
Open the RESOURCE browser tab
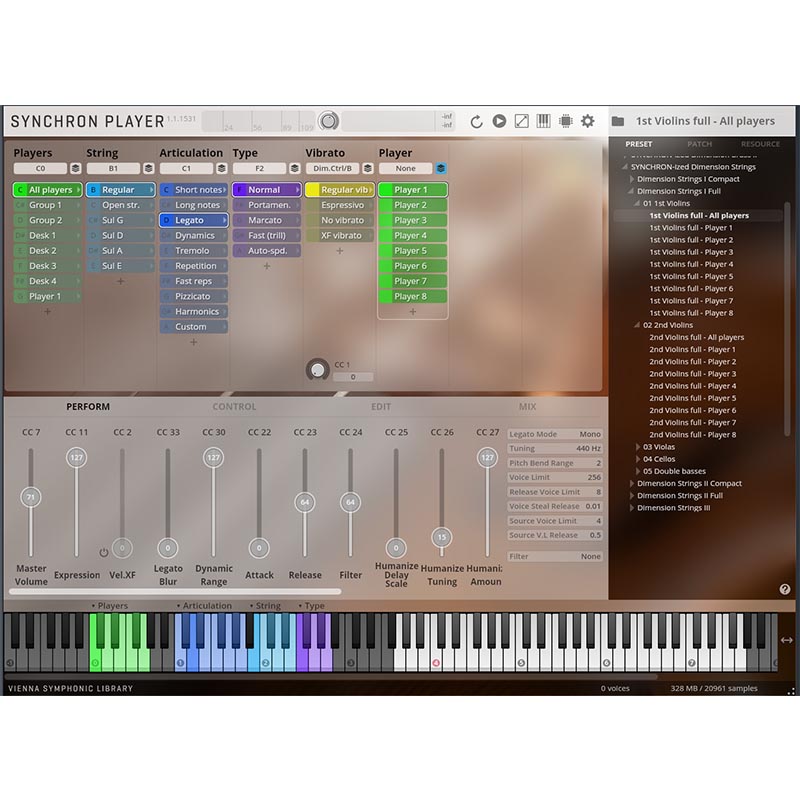pos(760,144)
